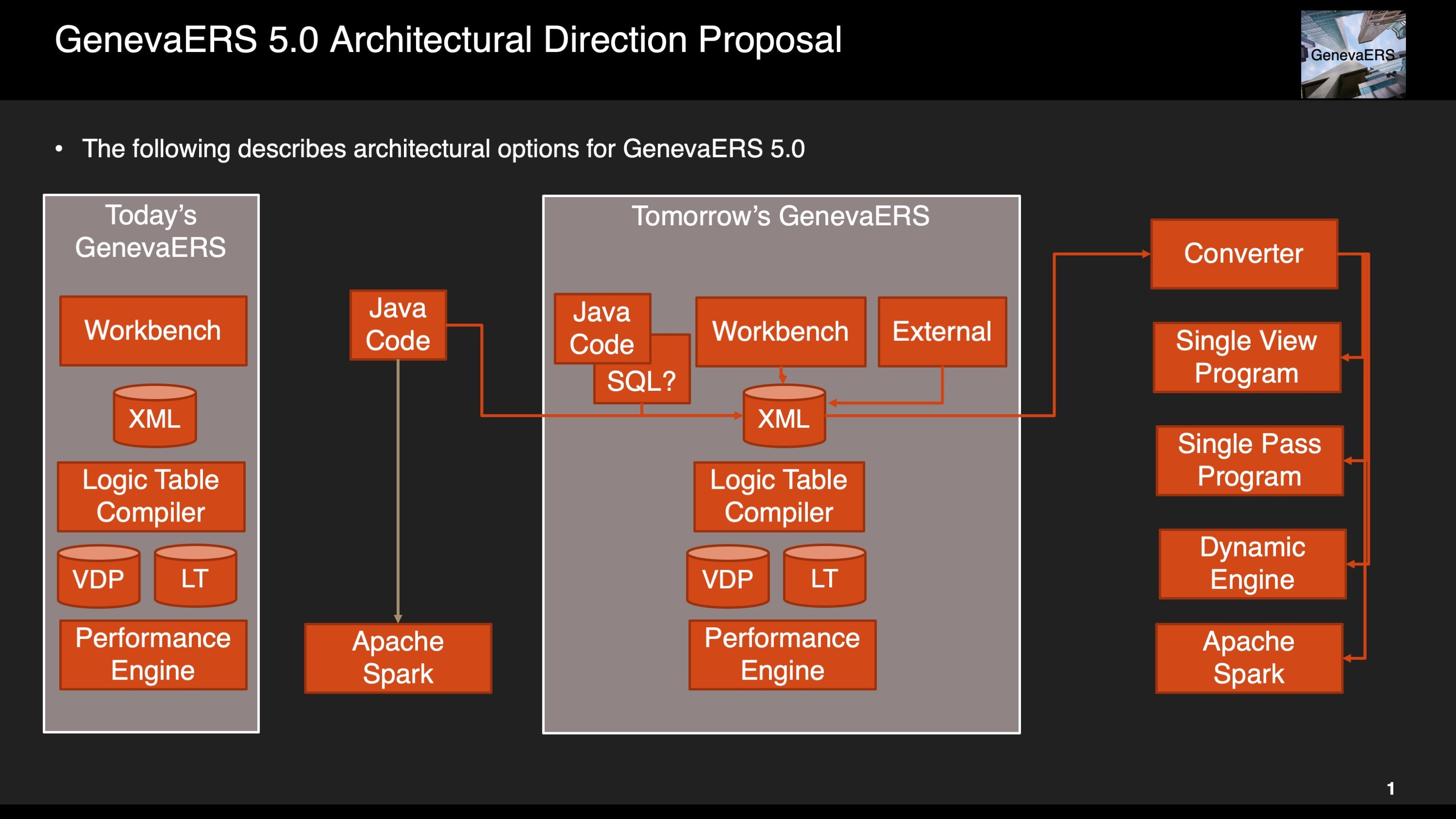This screenshot has height=819, width=1456.
Task: Click LT cylinder in Today's GenevaERS
Action: (196, 576)
